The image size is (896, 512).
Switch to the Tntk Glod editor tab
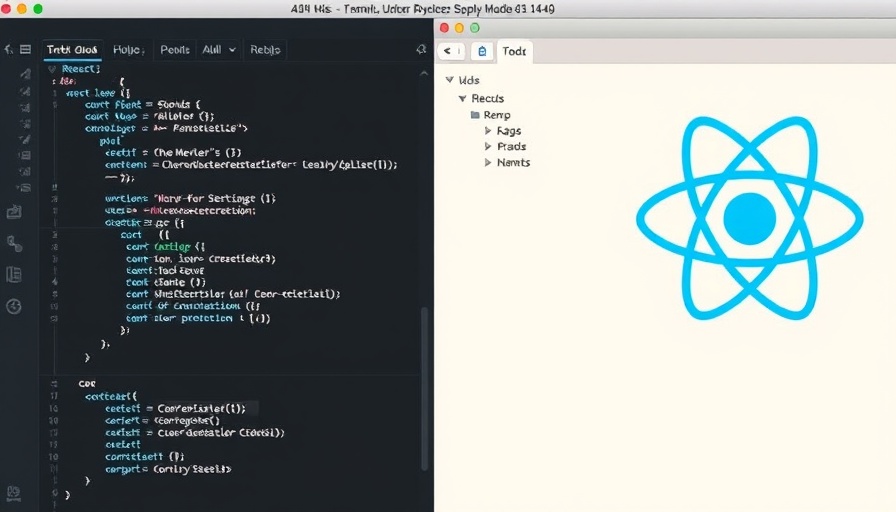tap(72, 50)
